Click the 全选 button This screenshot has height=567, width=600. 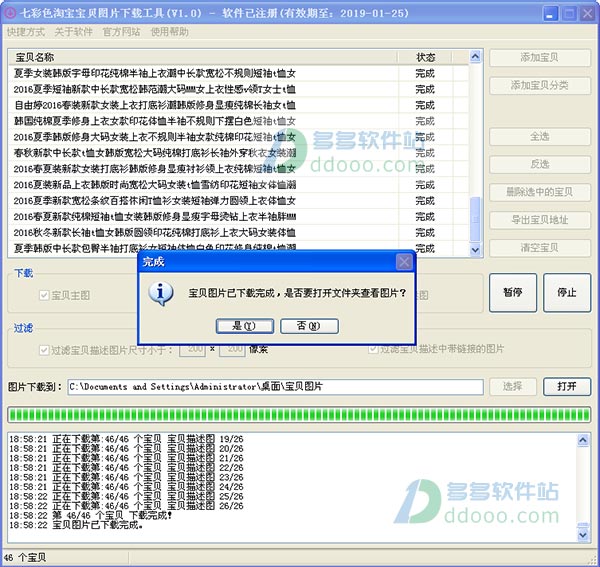point(540,137)
